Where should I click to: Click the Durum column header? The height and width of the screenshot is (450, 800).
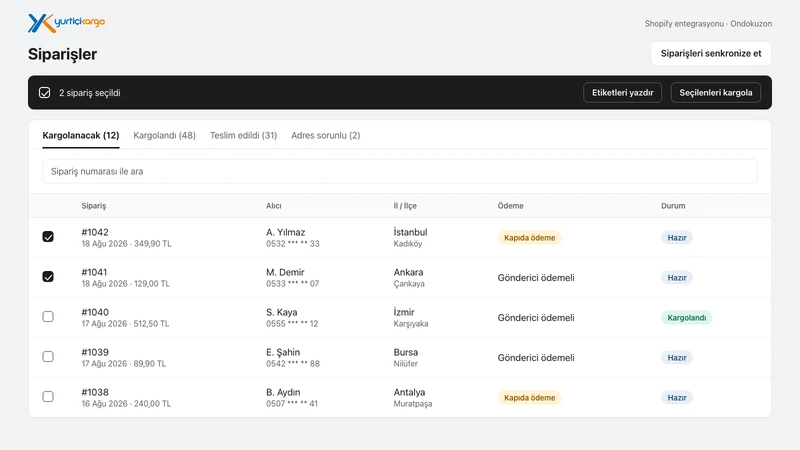(673, 206)
